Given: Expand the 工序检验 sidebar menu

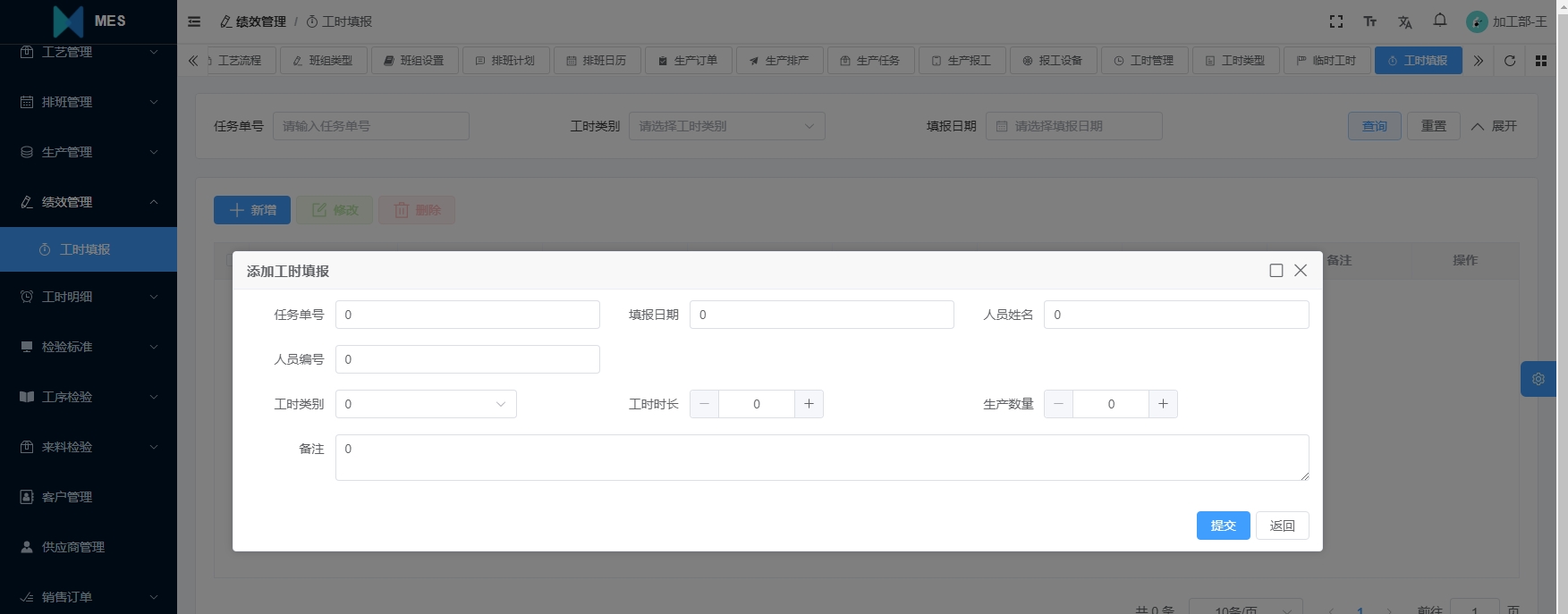Looking at the screenshot, I should tap(89, 397).
